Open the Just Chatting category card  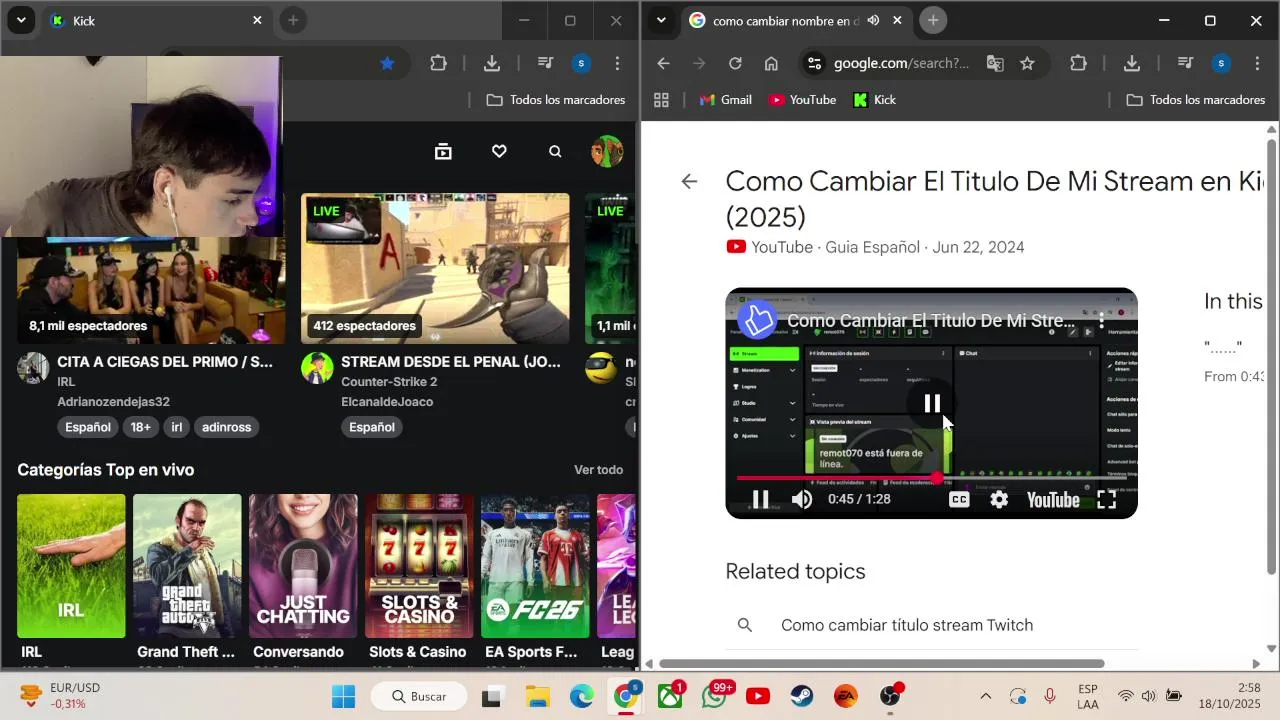[303, 566]
